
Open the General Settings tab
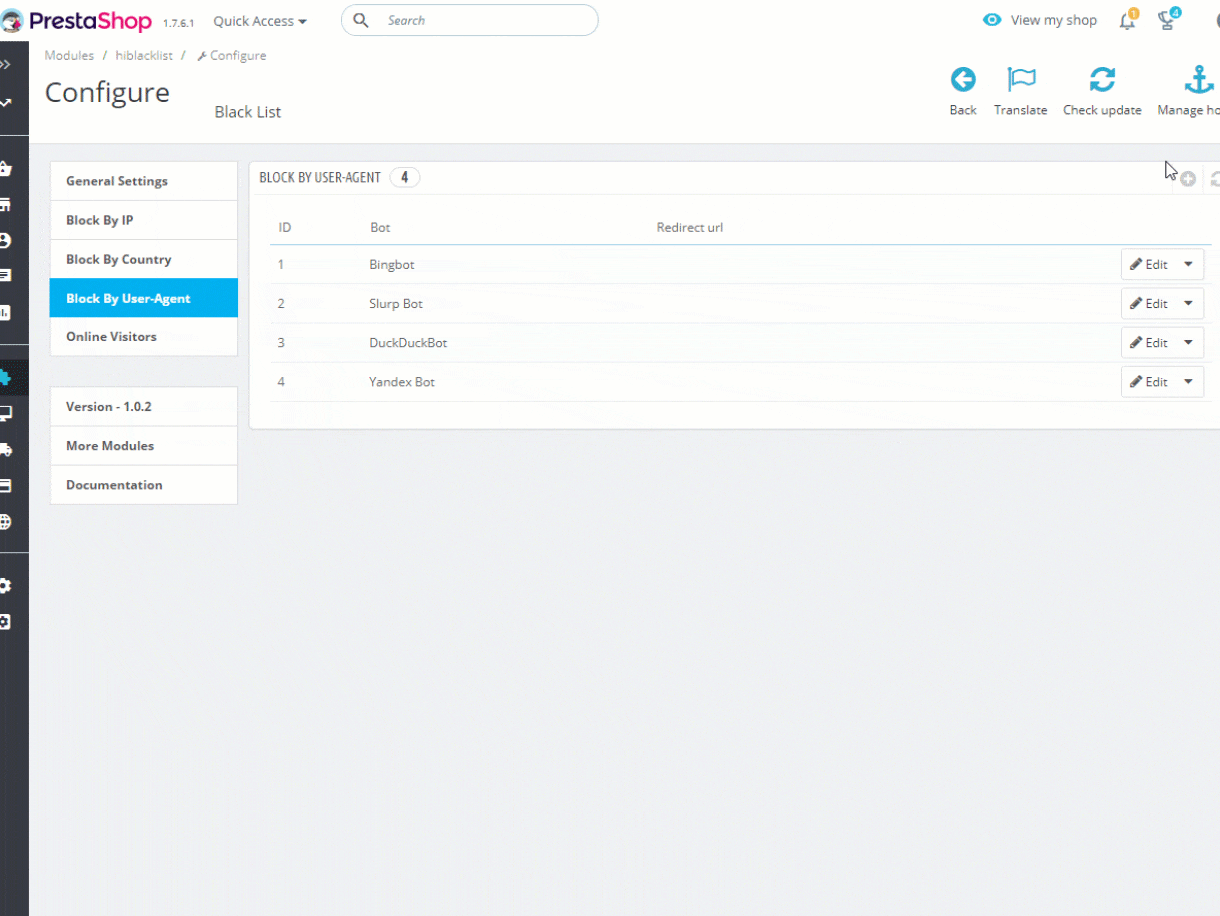point(144,181)
